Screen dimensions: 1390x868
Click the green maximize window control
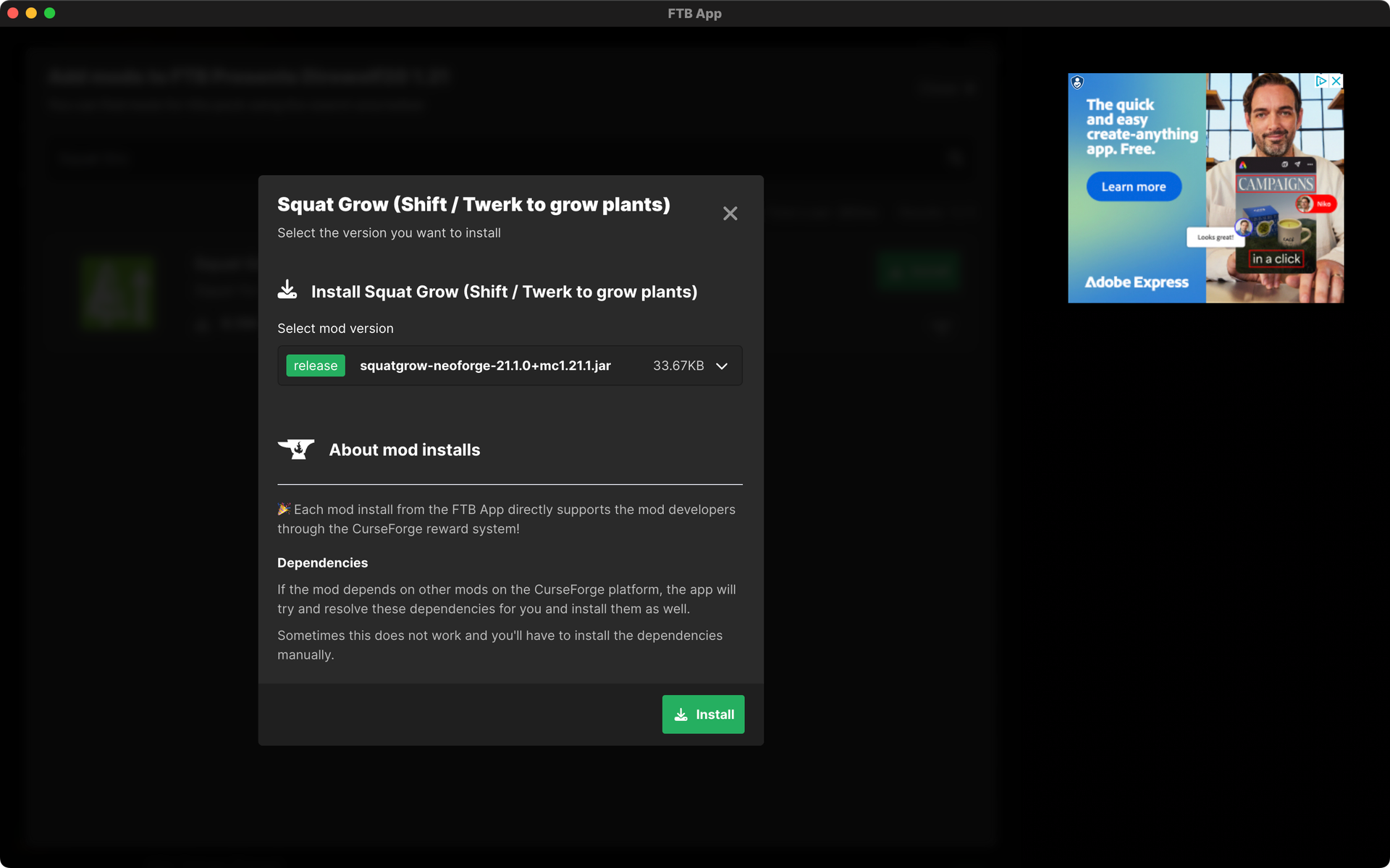click(50, 12)
